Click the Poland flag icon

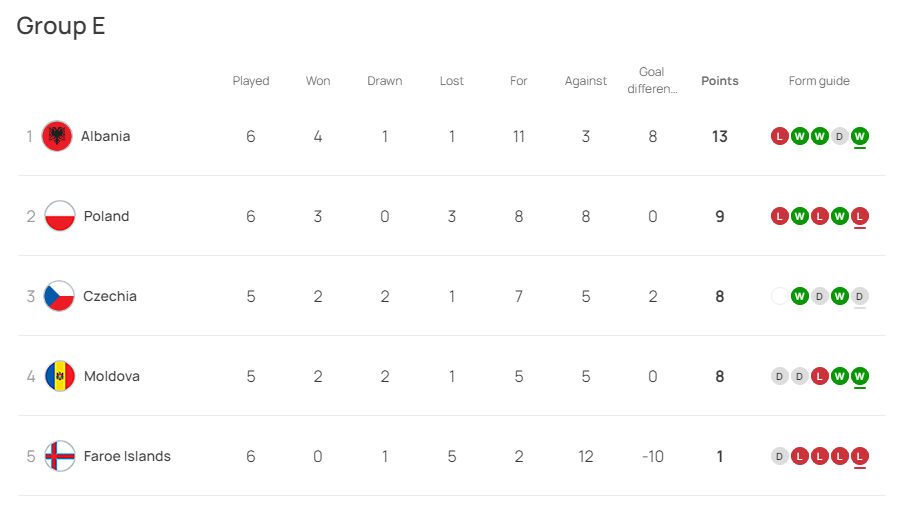(60, 216)
